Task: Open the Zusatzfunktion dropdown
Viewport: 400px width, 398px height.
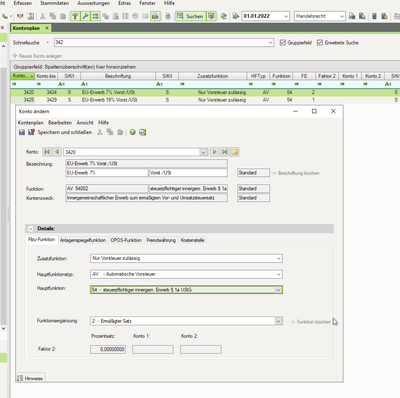Action: click(x=279, y=258)
